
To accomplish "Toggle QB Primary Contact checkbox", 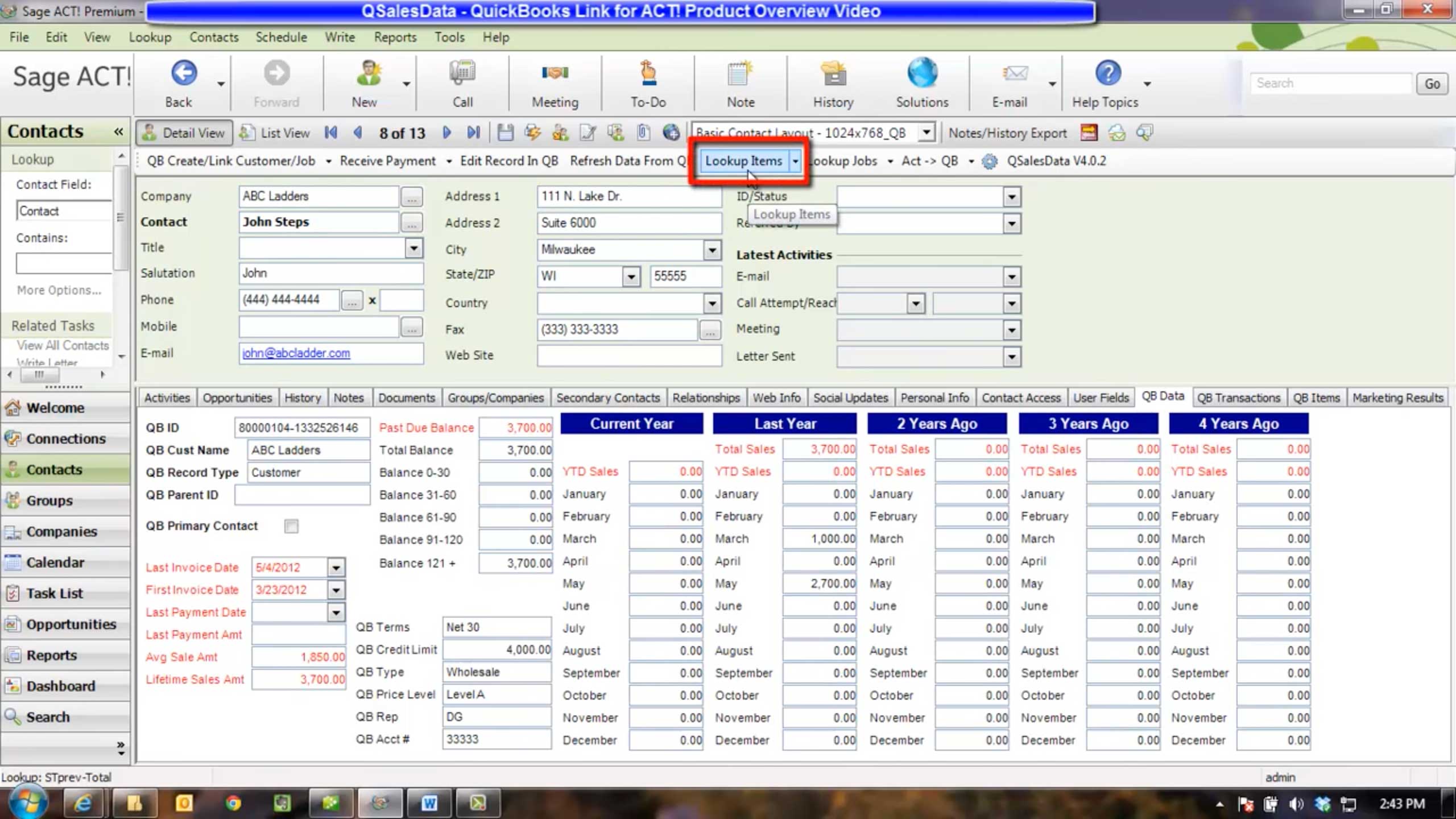I will [291, 526].
